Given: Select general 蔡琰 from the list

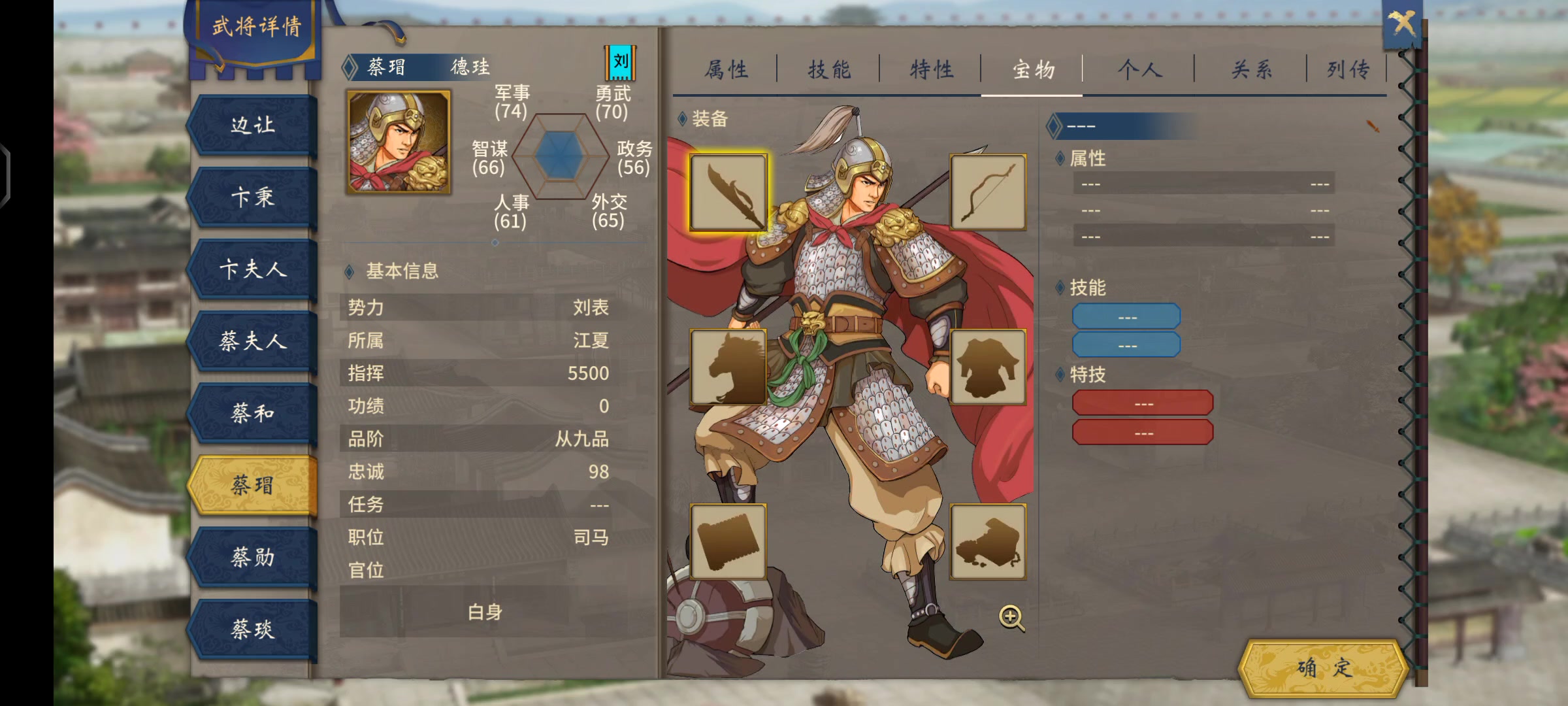Looking at the screenshot, I should 253,630.
